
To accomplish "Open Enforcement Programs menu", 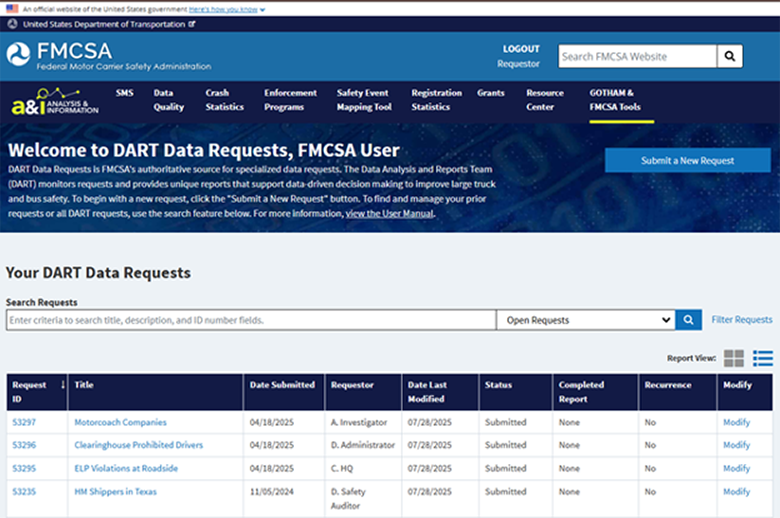I will click(290, 100).
